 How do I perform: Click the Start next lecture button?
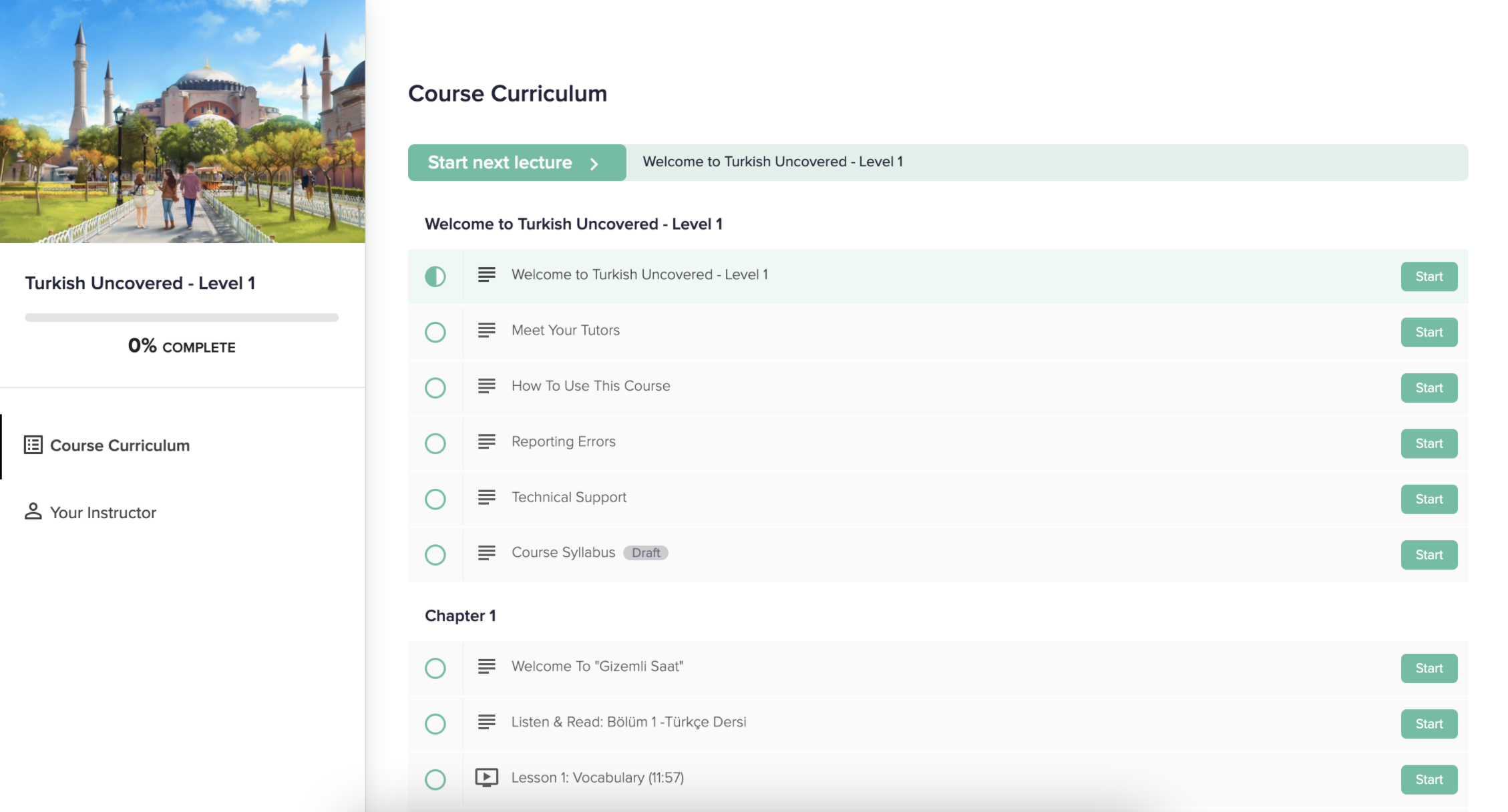coord(517,162)
